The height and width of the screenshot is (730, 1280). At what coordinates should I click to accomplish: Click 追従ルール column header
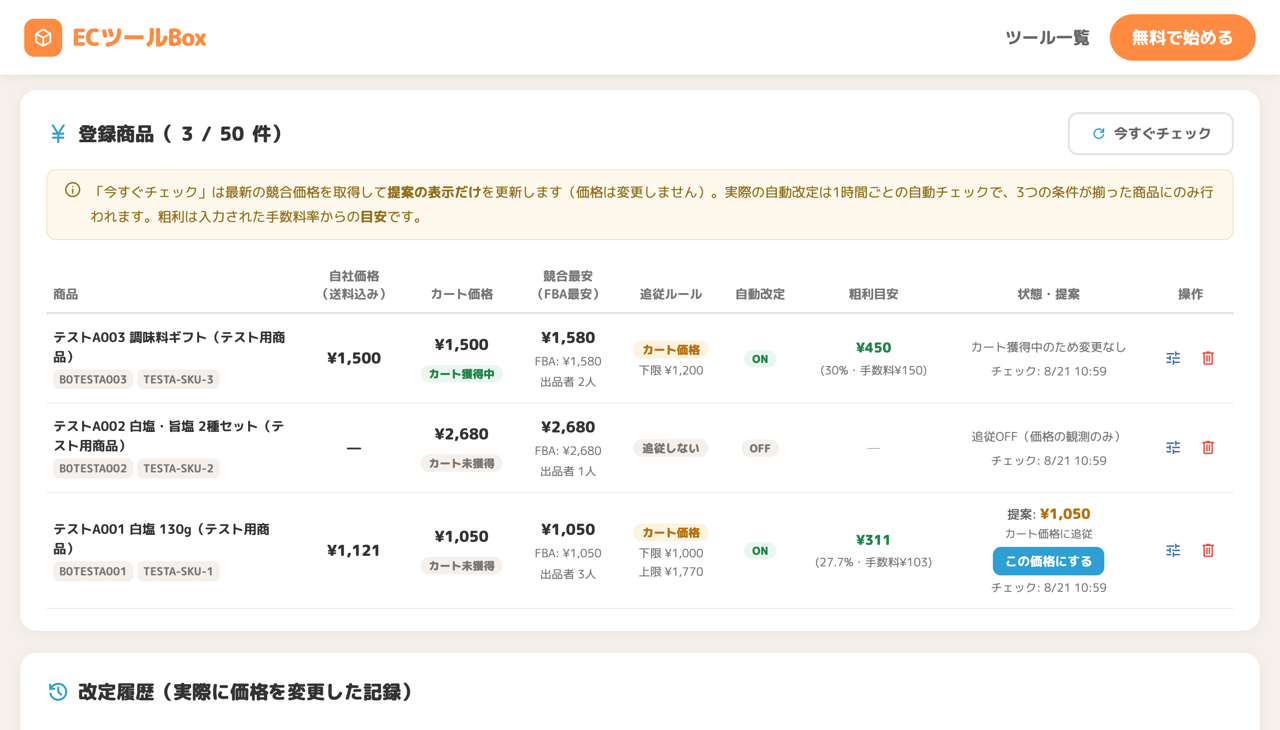point(670,294)
